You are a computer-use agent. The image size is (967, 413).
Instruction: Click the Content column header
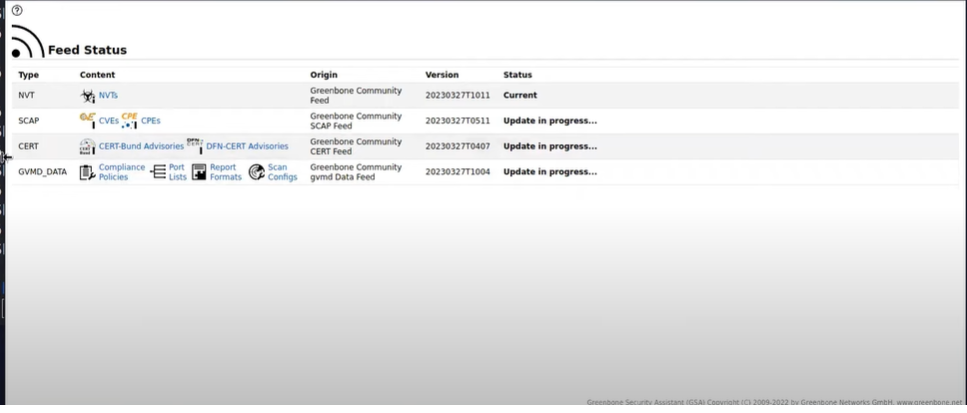point(97,75)
